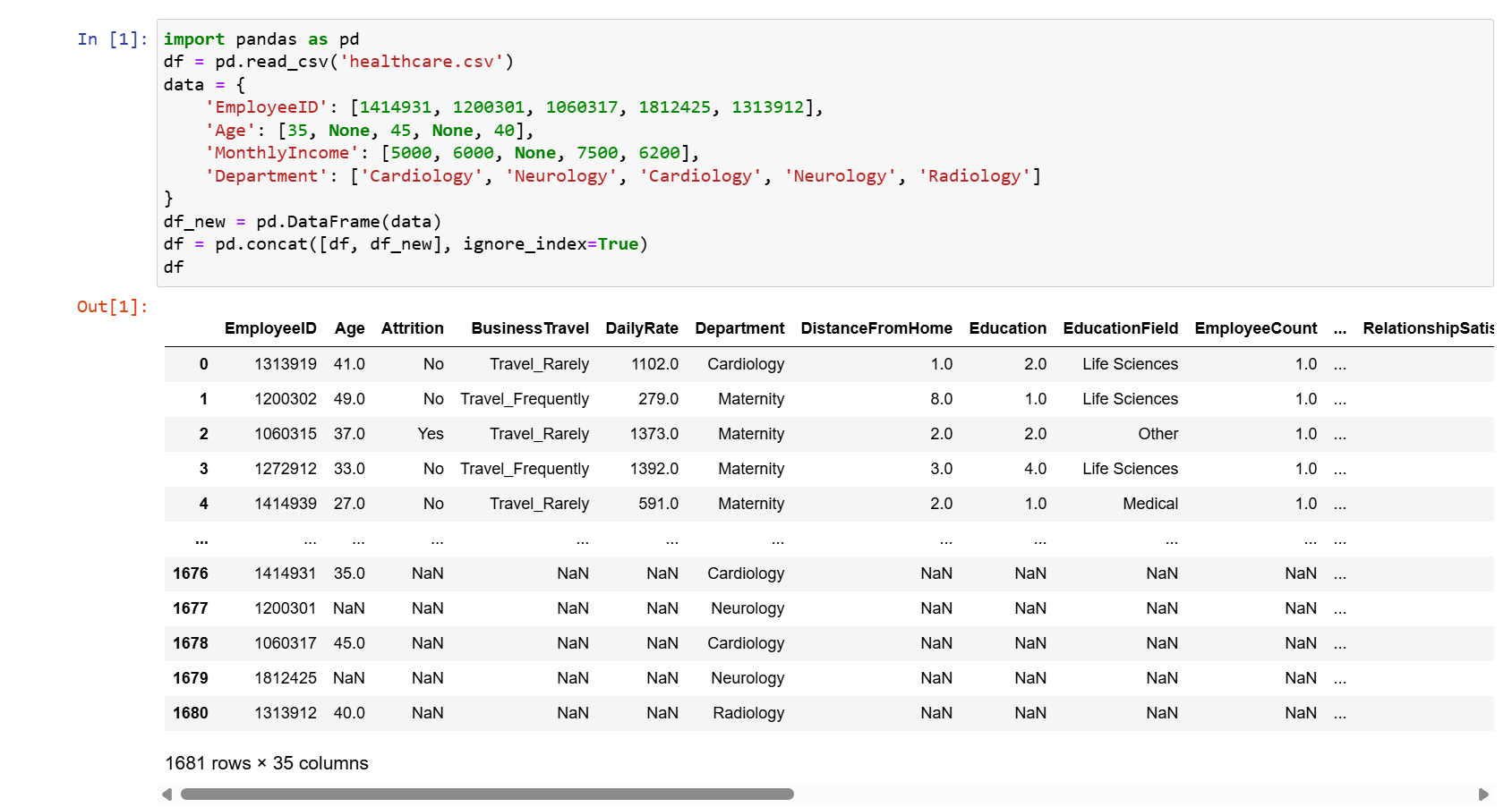Select the Age column header
1512x807 pixels.
click(349, 328)
